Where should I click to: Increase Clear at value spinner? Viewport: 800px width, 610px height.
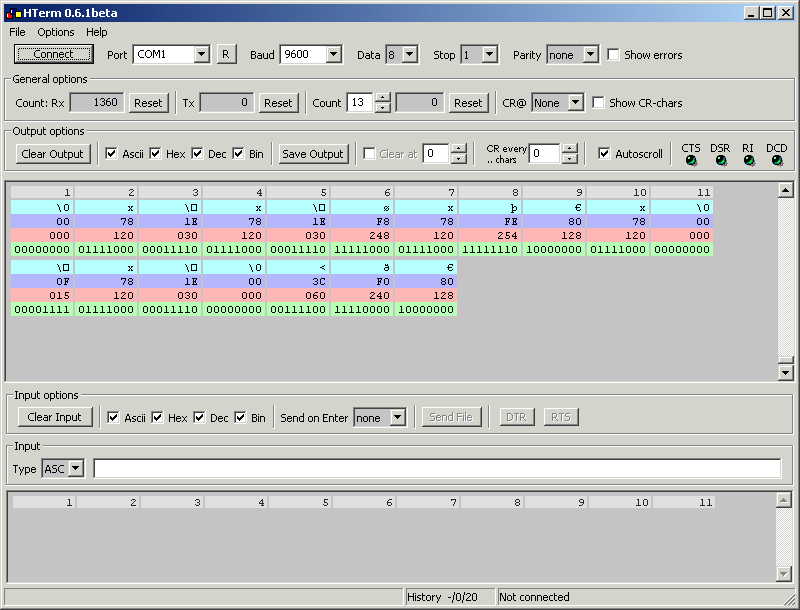(459, 148)
